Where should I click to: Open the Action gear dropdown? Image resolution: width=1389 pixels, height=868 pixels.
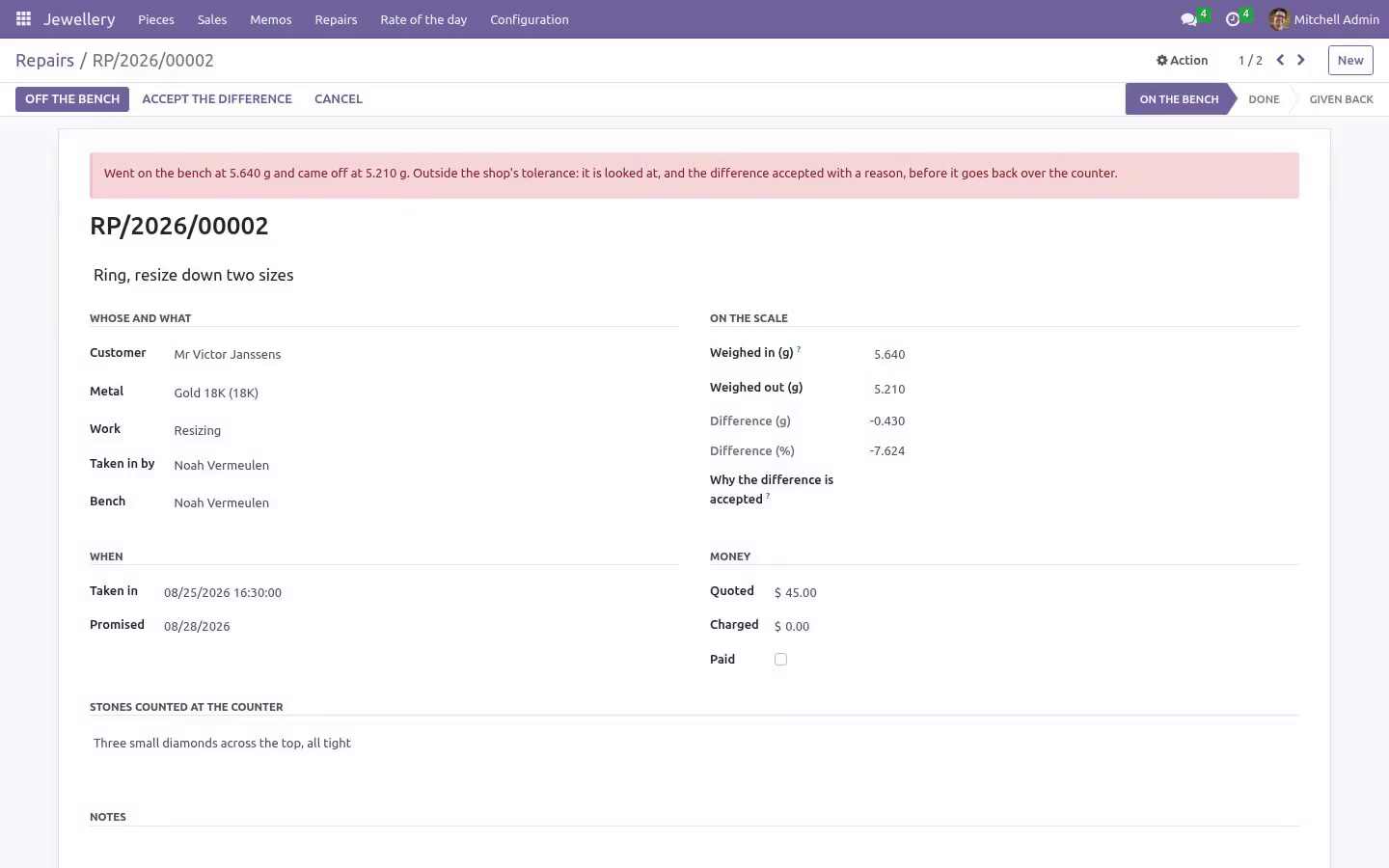click(1183, 60)
